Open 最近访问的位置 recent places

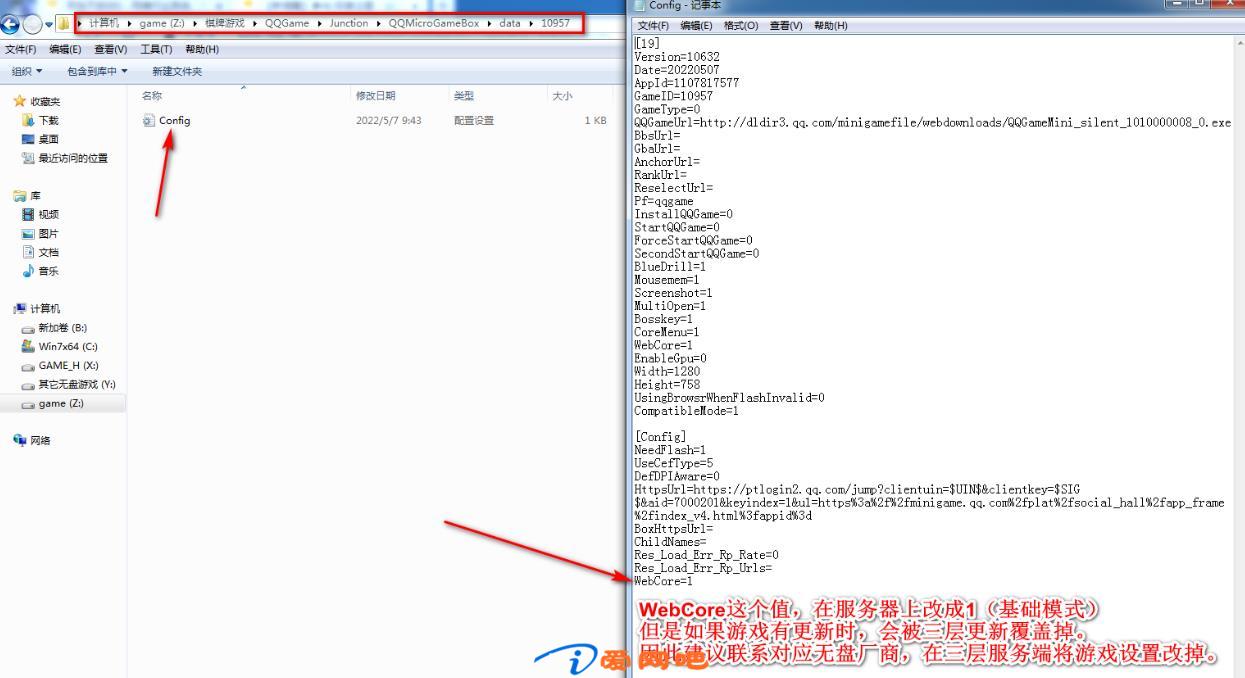[65, 158]
